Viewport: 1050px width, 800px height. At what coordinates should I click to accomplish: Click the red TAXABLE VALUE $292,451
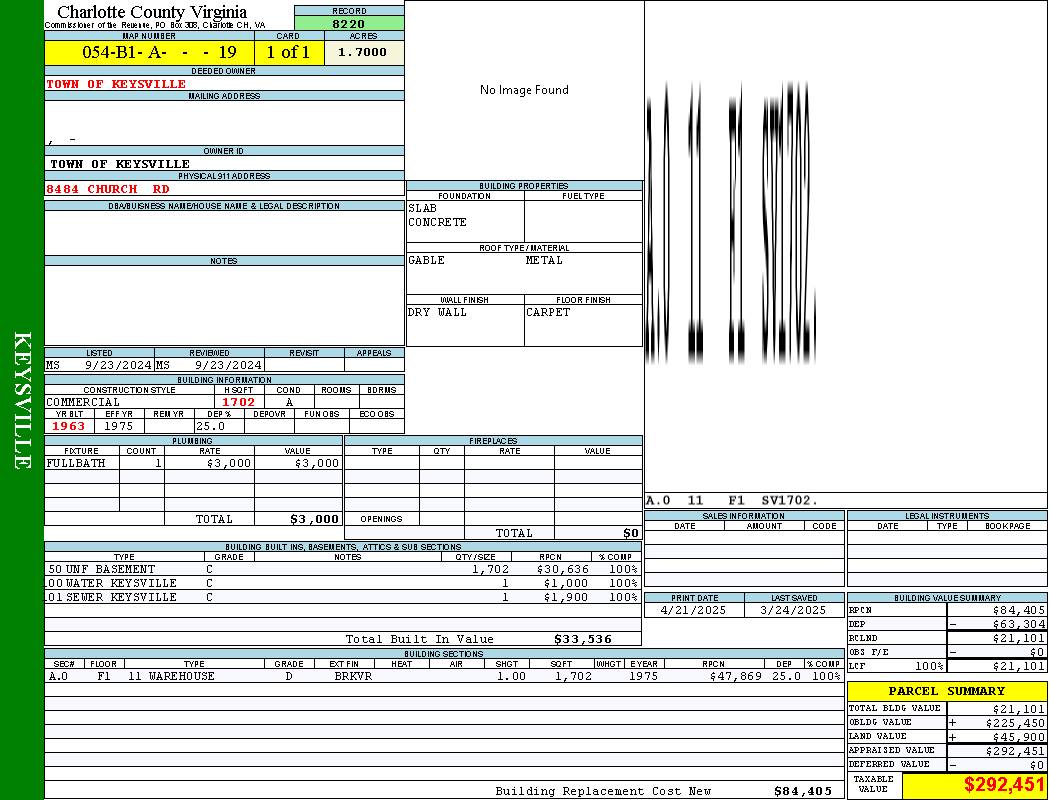point(1004,785)
